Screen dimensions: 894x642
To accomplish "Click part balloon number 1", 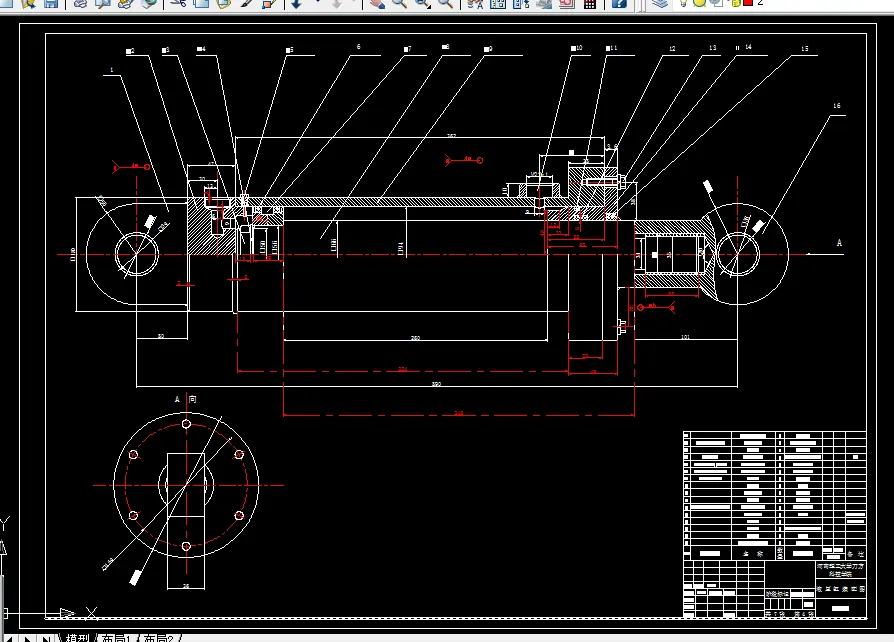I will tap(112, 70).
